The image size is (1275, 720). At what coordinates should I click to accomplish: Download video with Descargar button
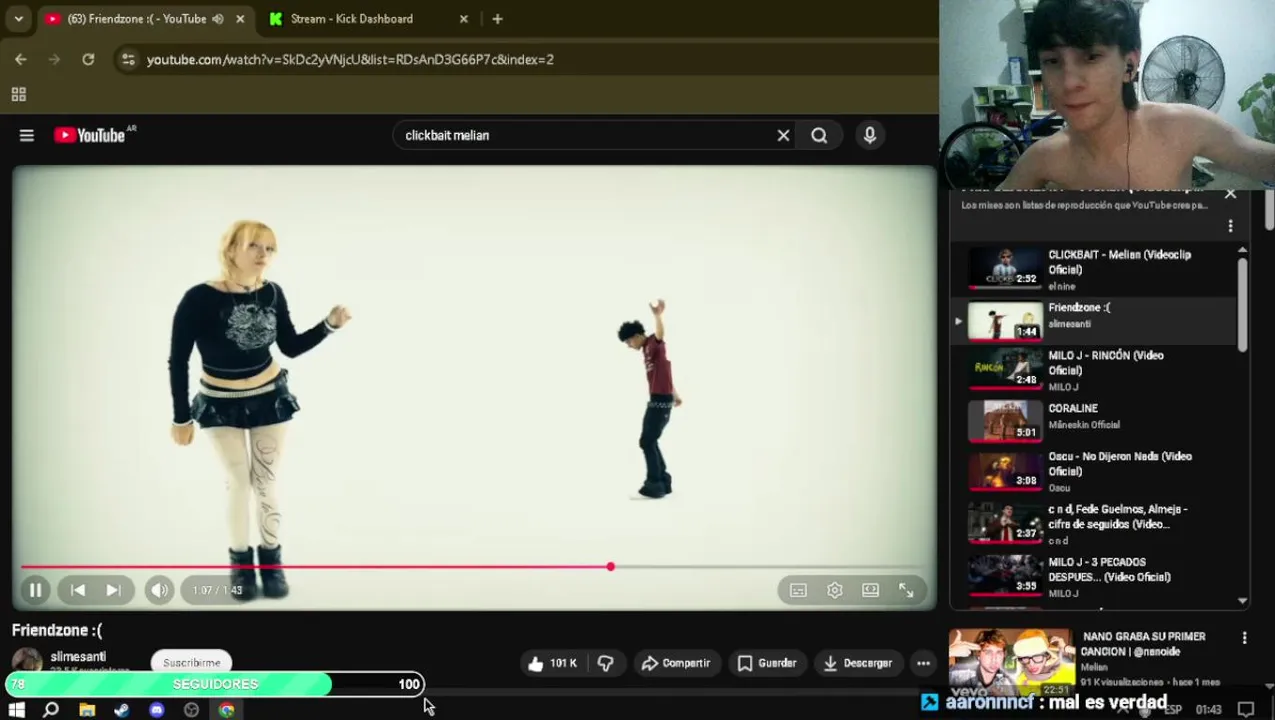pyautogui.click(x=857, y=663)
